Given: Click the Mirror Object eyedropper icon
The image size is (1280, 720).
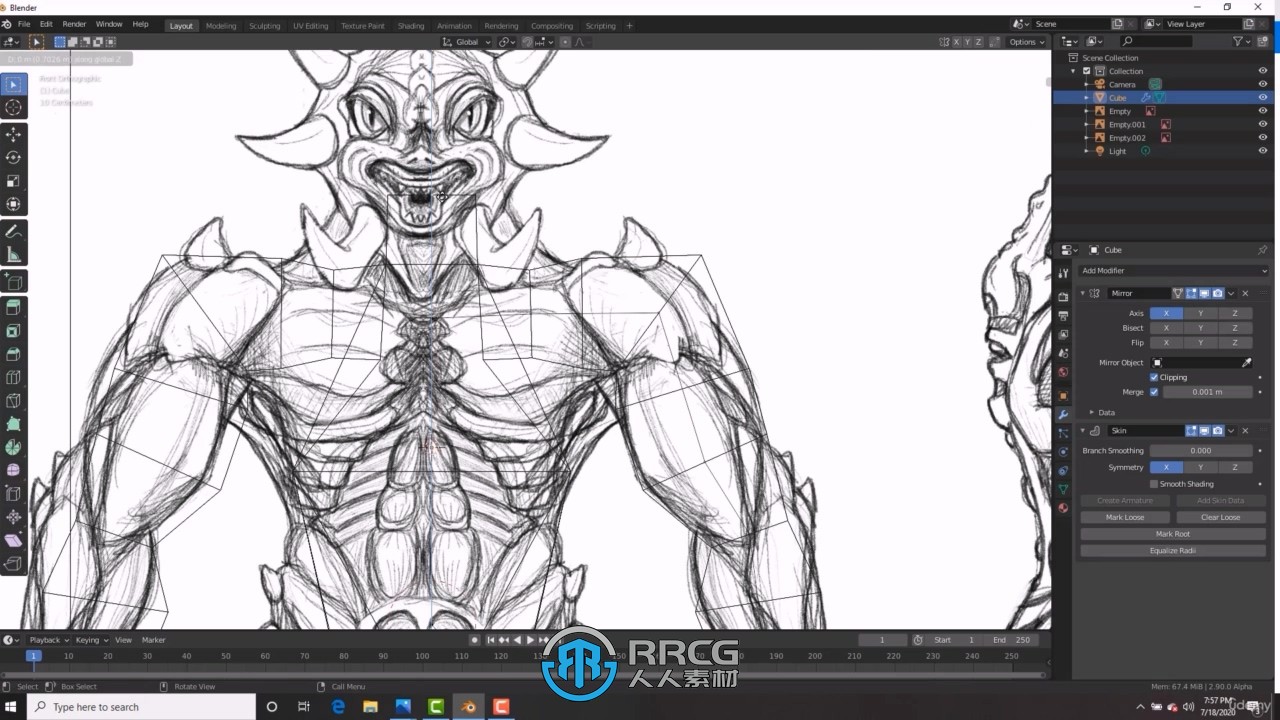Looking at the screenshot, I should [1246, 362].
